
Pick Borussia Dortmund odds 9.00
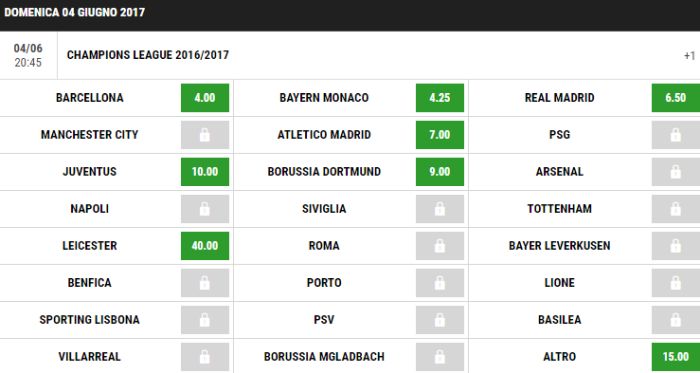pyautogui.click(x=440, y=172)
